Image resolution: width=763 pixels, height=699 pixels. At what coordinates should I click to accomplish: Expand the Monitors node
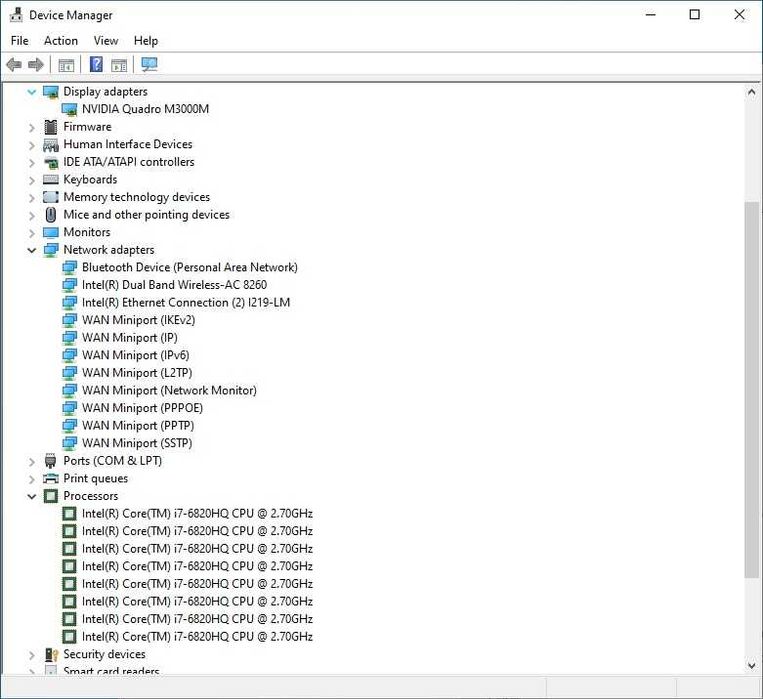coord(32,233)
